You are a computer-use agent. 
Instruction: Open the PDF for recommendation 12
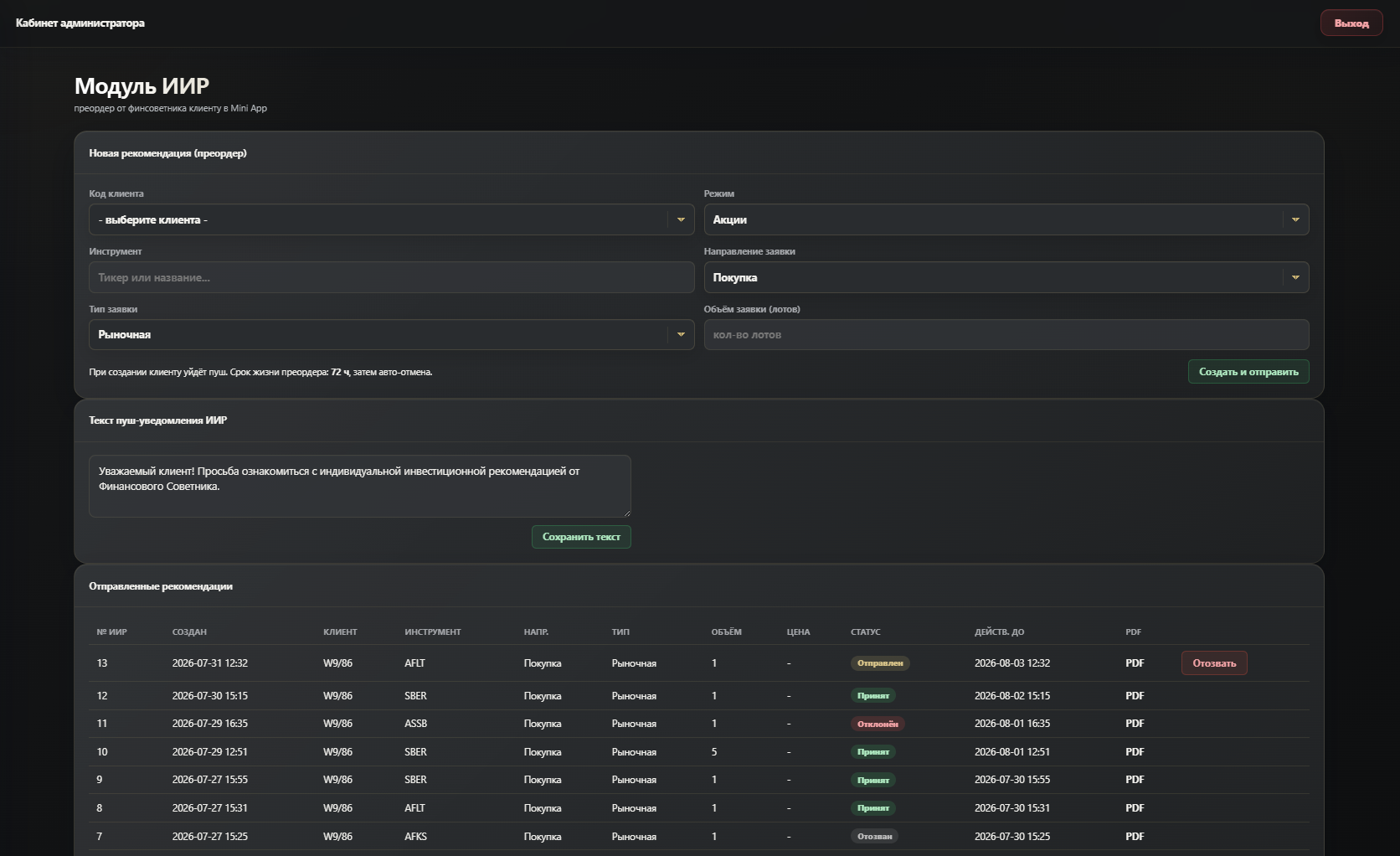[x=1135, y=695]
